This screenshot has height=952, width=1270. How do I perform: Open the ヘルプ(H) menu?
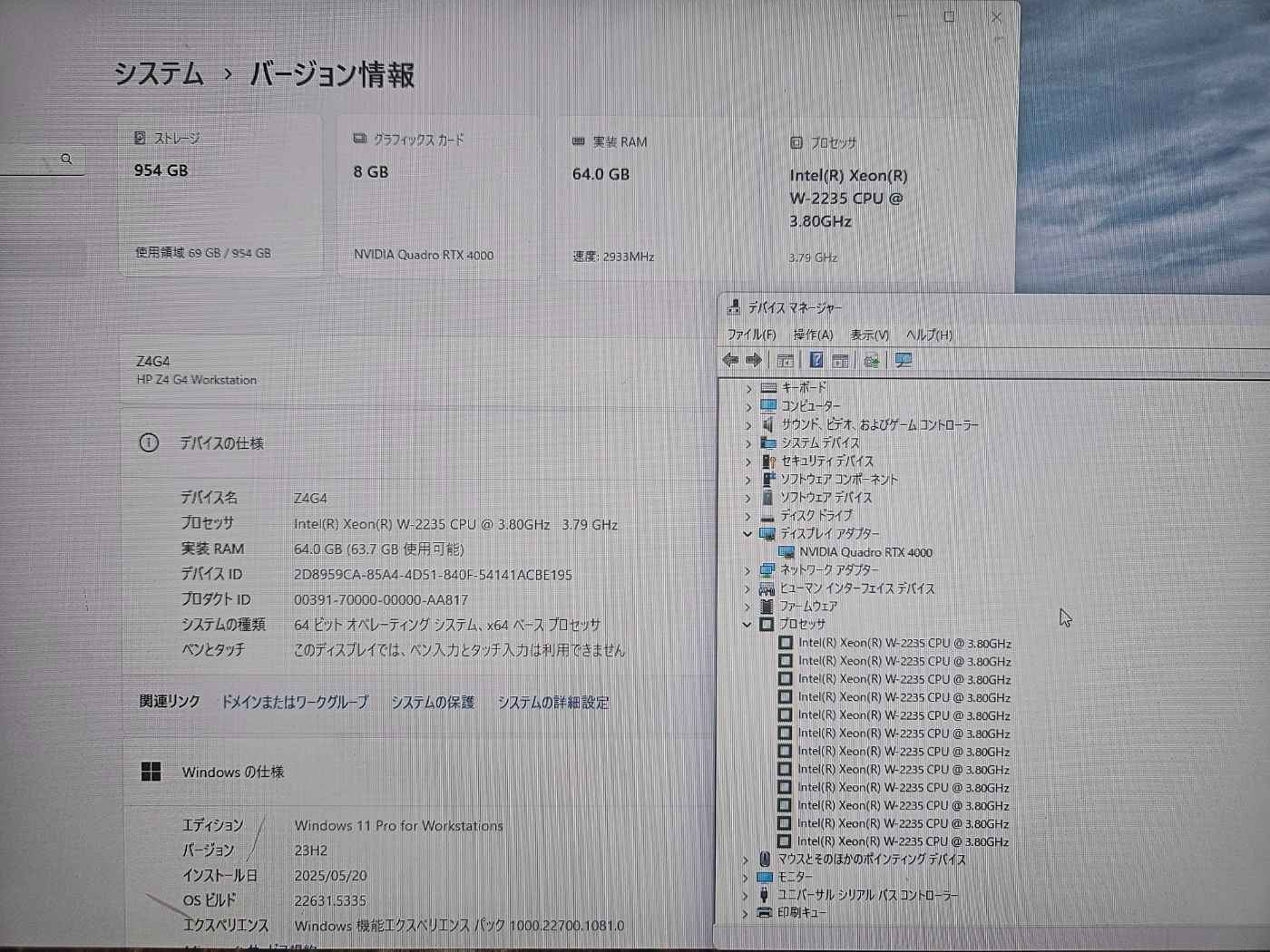(929, 335)
